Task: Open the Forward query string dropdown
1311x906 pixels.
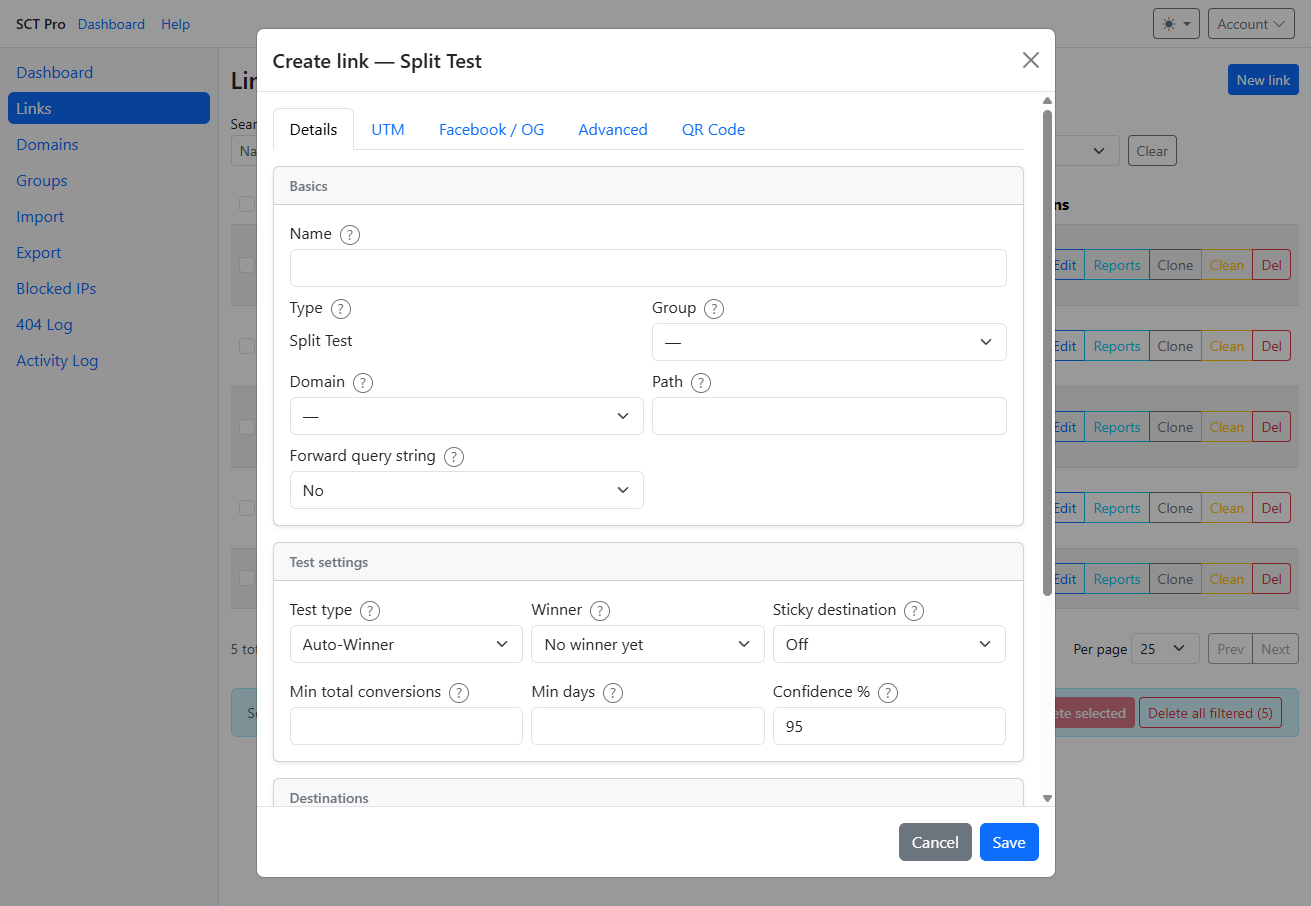Action: point(467,490)
